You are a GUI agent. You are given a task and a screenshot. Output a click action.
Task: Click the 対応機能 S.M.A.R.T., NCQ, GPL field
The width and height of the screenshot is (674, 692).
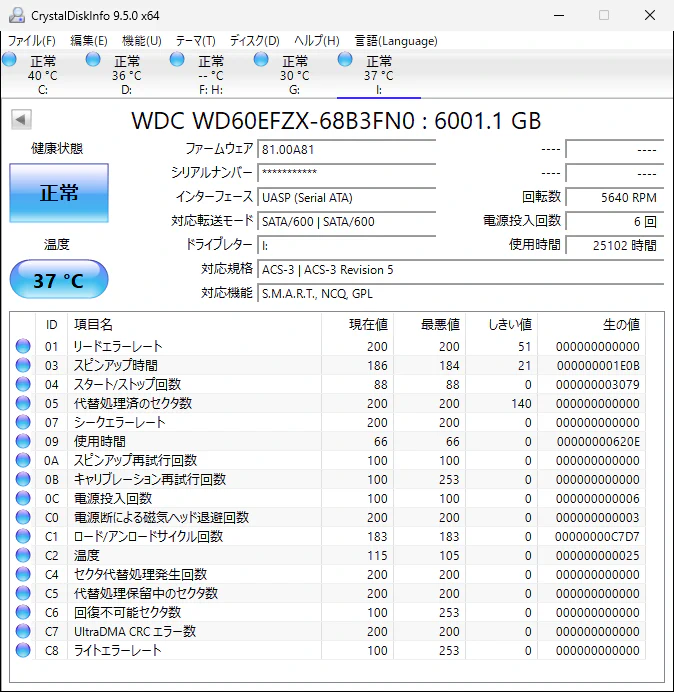[x=461, y=293]
